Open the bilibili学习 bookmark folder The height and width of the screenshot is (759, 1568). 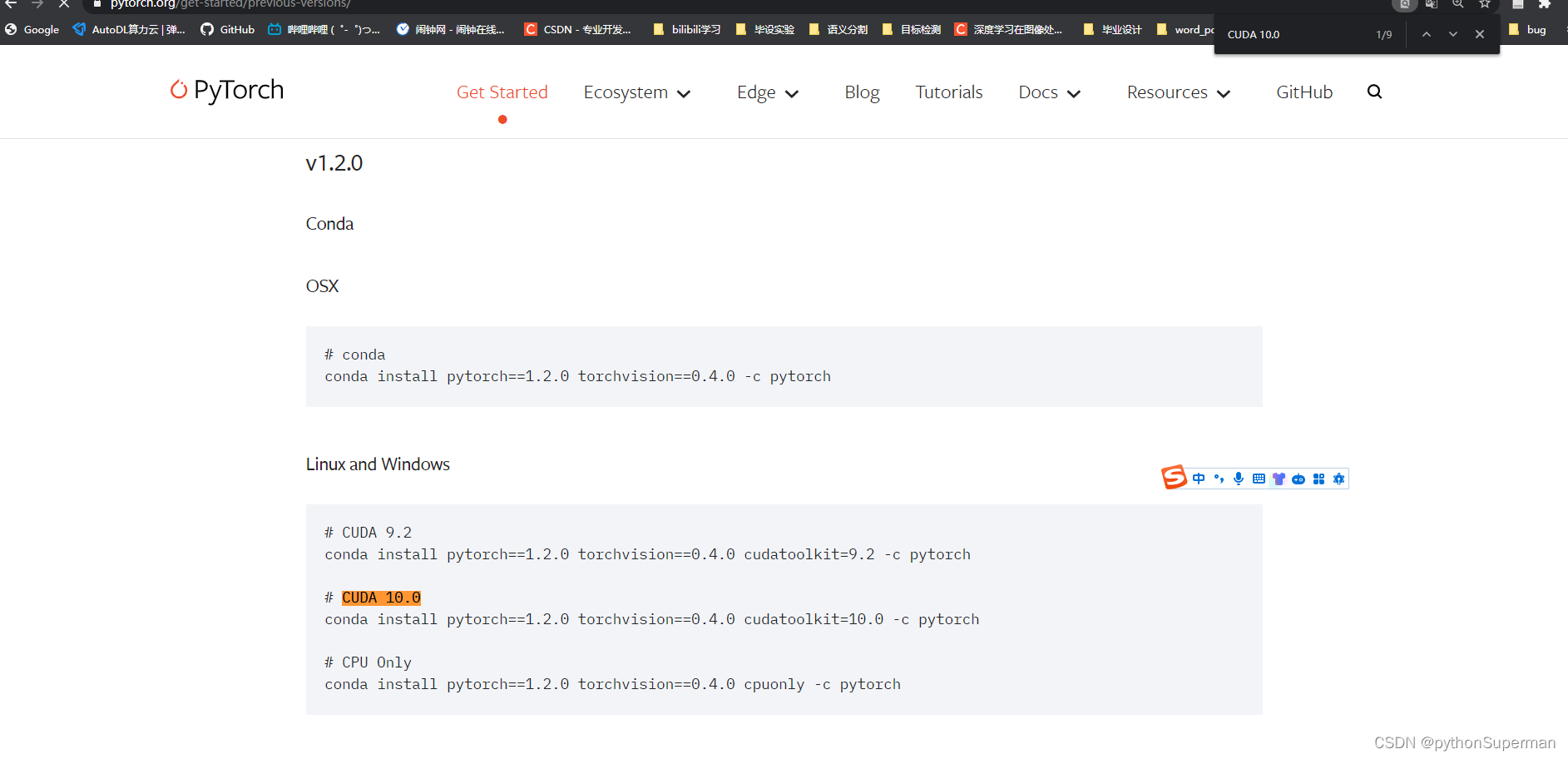tap(687, 29)
